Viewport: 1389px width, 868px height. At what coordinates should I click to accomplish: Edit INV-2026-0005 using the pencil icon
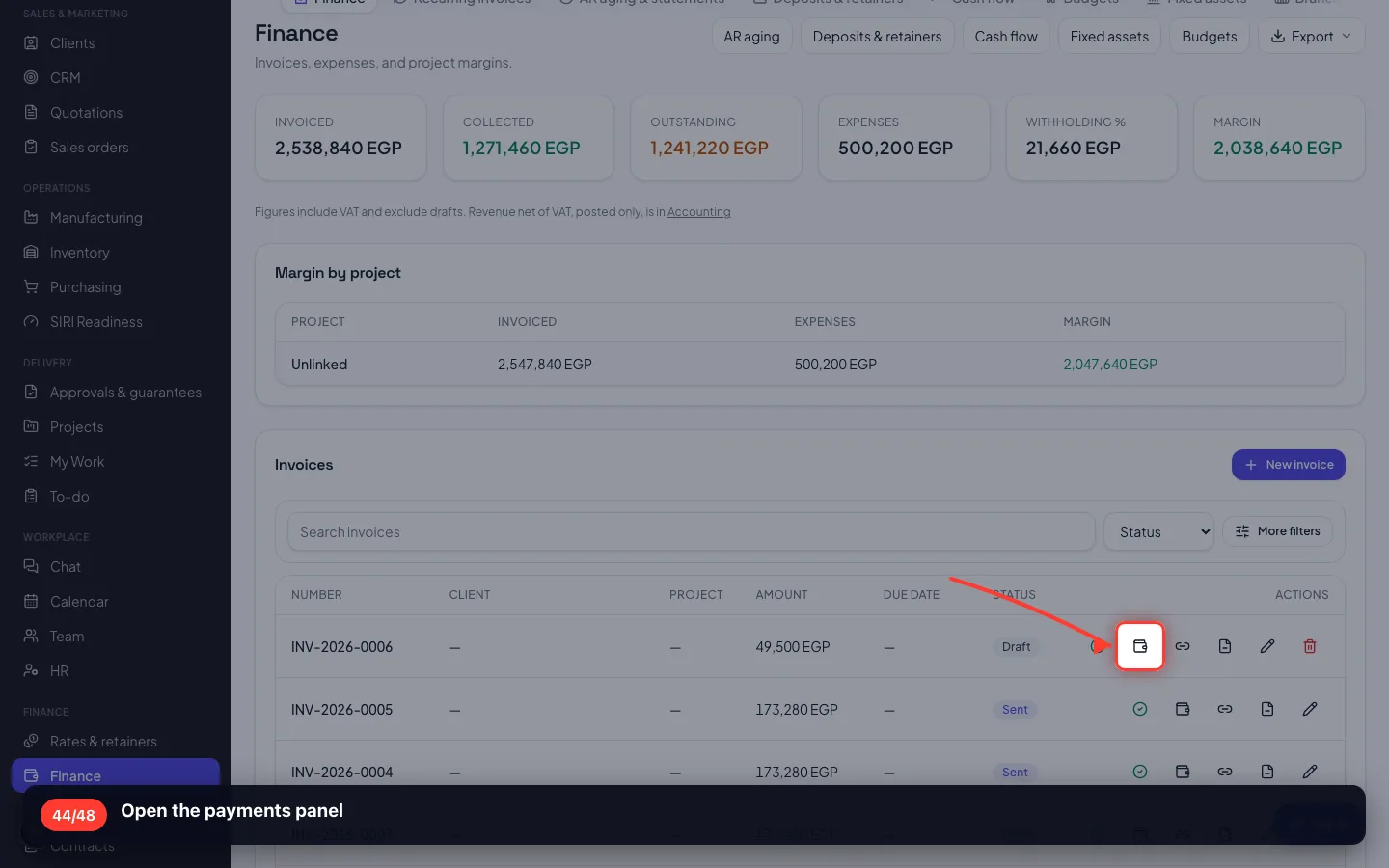[1310, 709]
